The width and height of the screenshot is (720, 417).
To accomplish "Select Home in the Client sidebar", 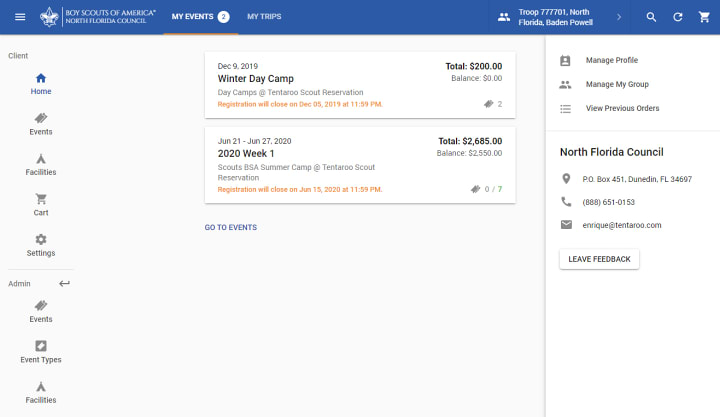I will [41, 84].
